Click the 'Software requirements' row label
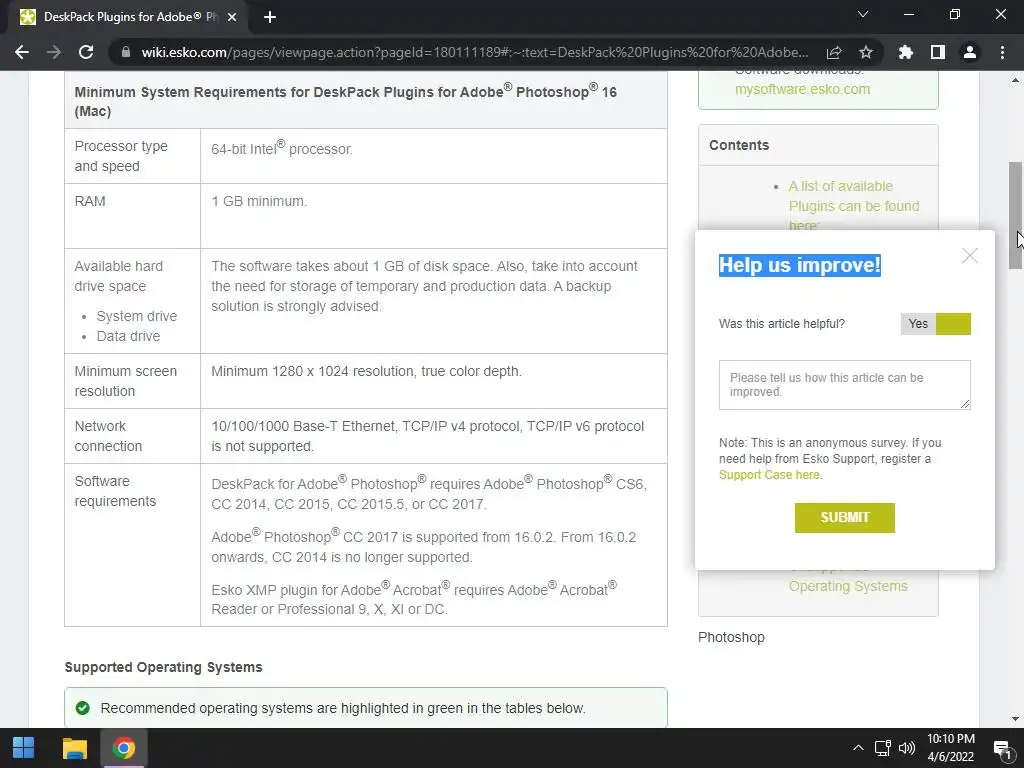The image size is (1024, 768). [x=115, y=491]
